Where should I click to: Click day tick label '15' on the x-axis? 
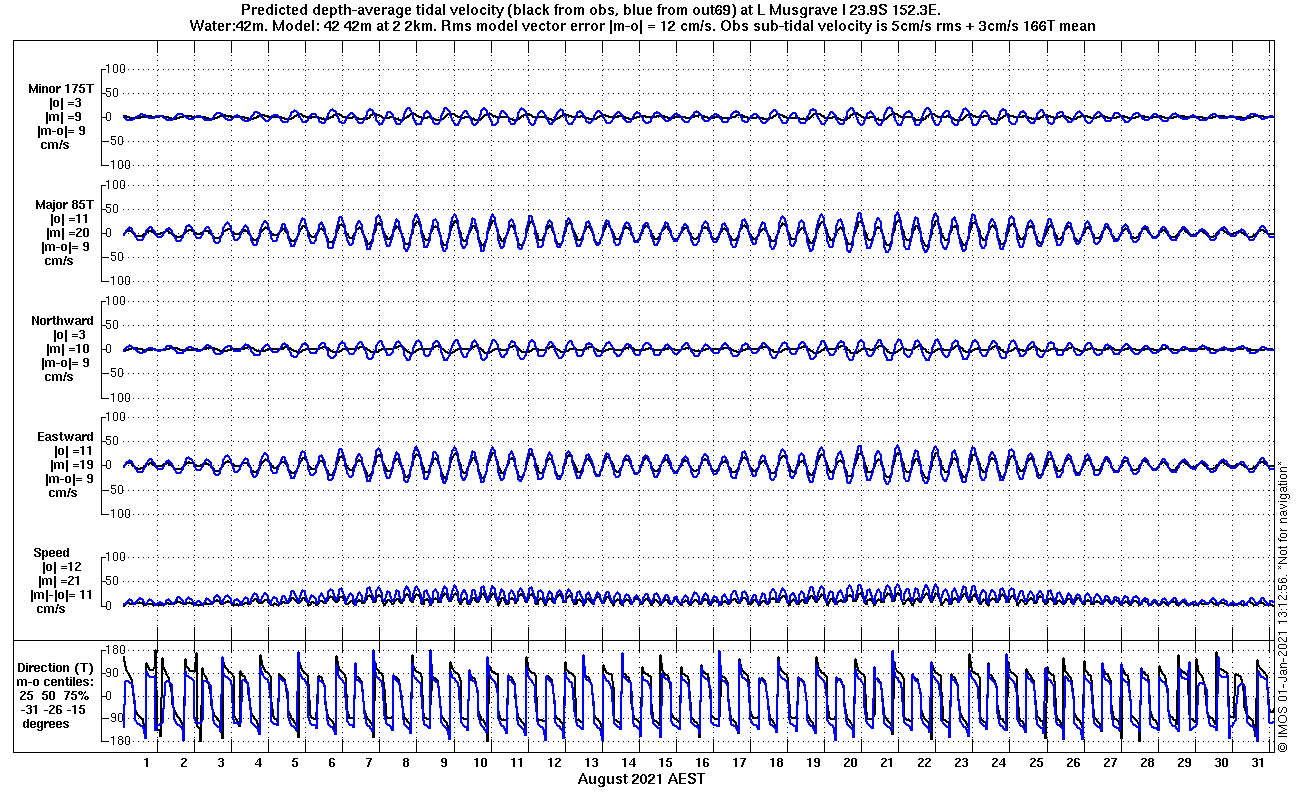[x=666, y=763]
